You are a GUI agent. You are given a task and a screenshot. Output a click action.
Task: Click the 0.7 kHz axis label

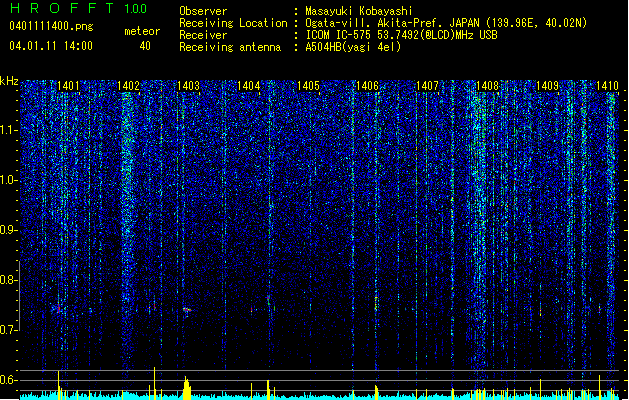pyautogui.click(x=8, y=330)
